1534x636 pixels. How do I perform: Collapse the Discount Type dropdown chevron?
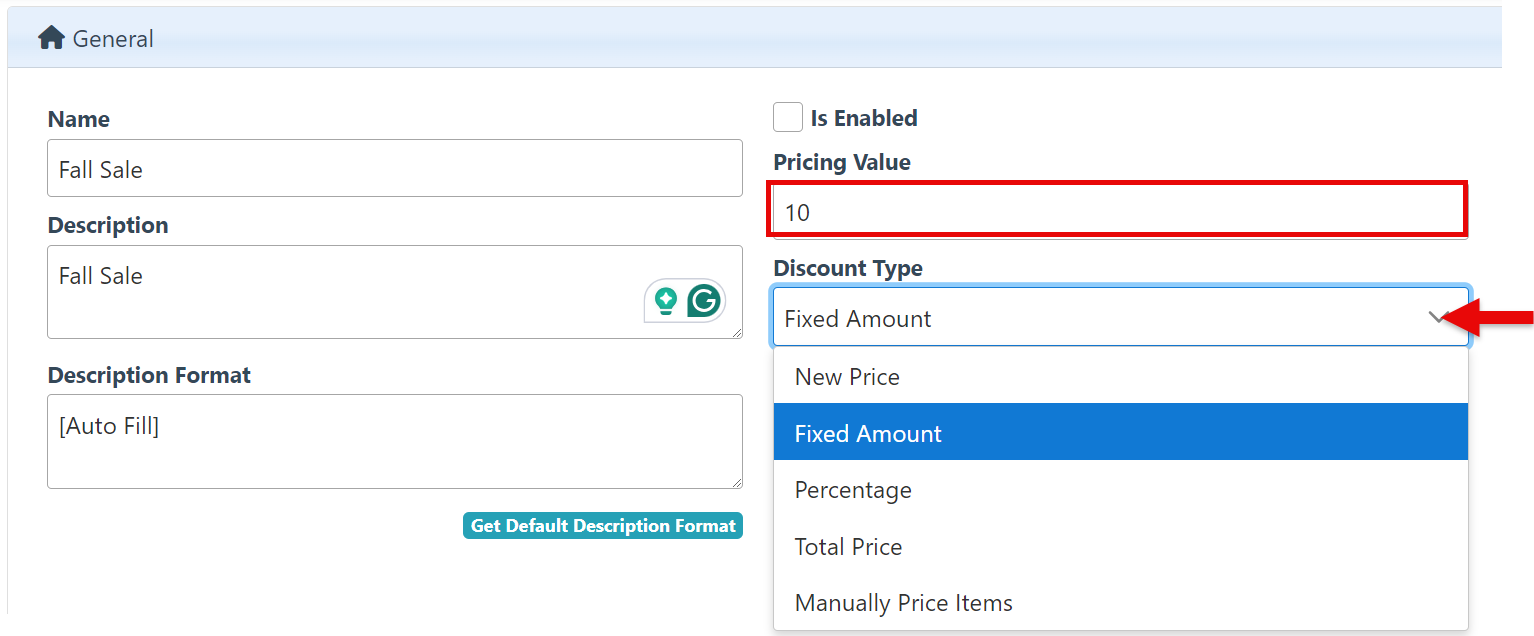1439,318
